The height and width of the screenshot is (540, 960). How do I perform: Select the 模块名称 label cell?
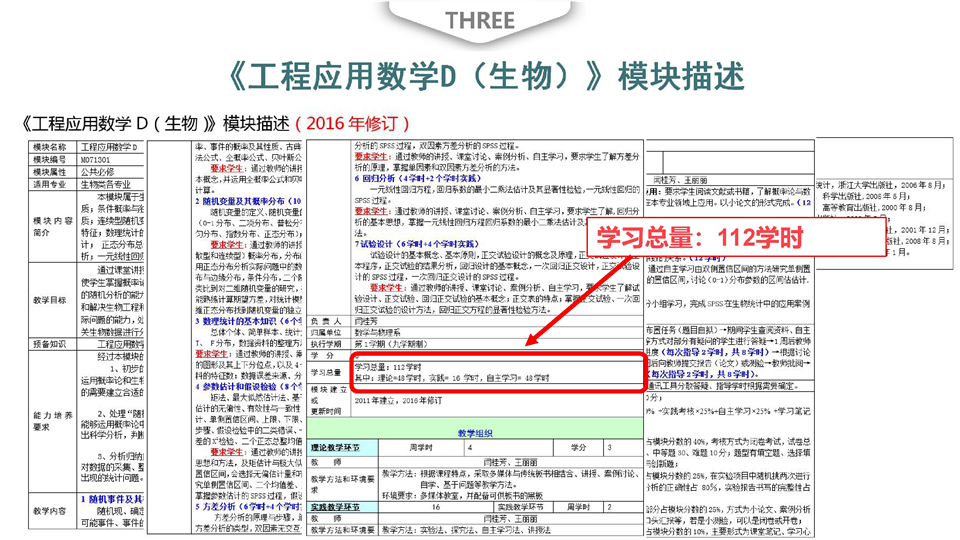[50, 146]
